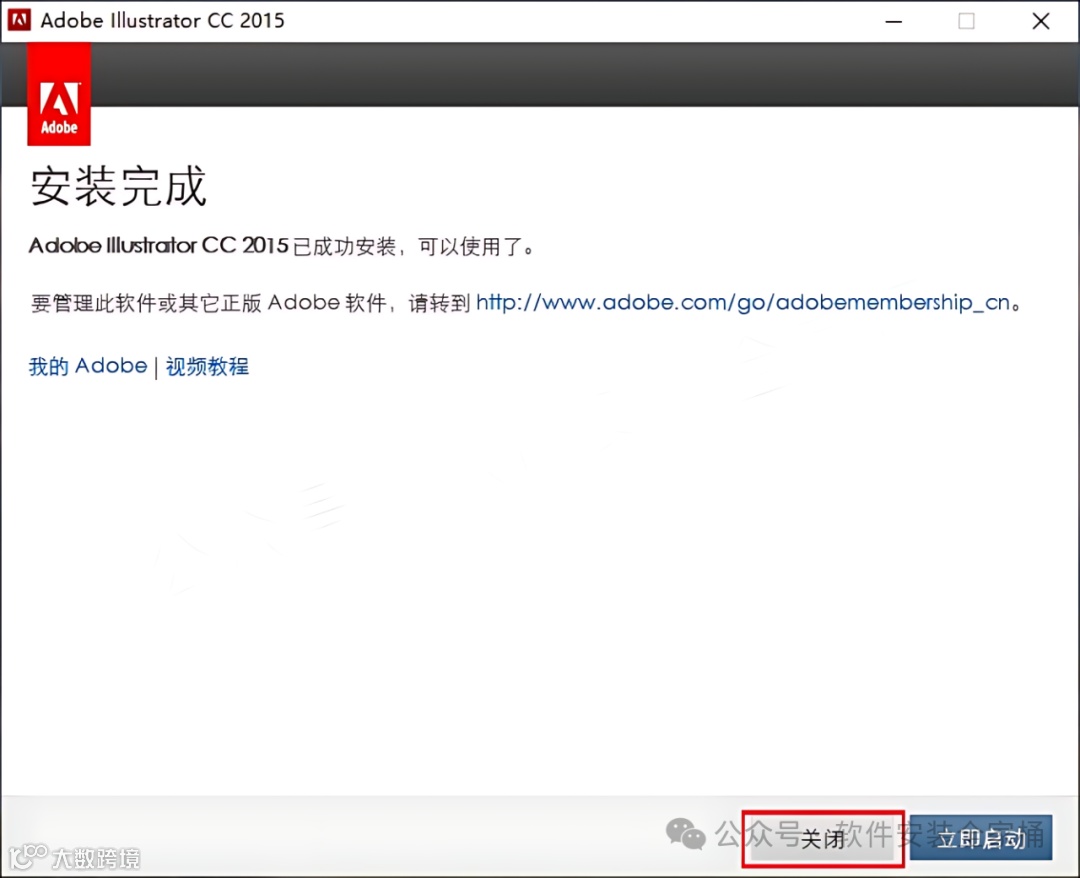The width and height of the screenshot is (1080, 878).
Task: Click the title bar Illustrator app icon
Action: point(19,20)
